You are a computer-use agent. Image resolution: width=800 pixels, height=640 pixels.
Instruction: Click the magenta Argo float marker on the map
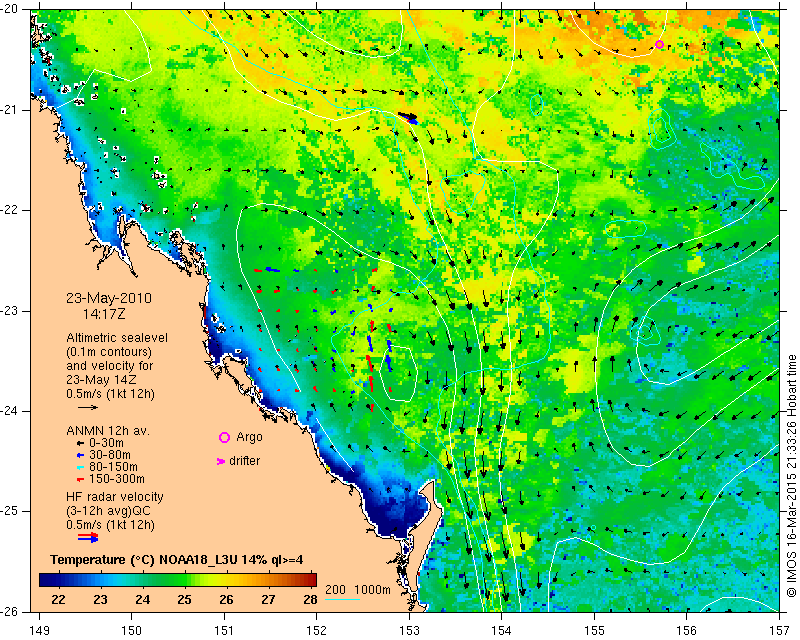[x=659, y=44]
